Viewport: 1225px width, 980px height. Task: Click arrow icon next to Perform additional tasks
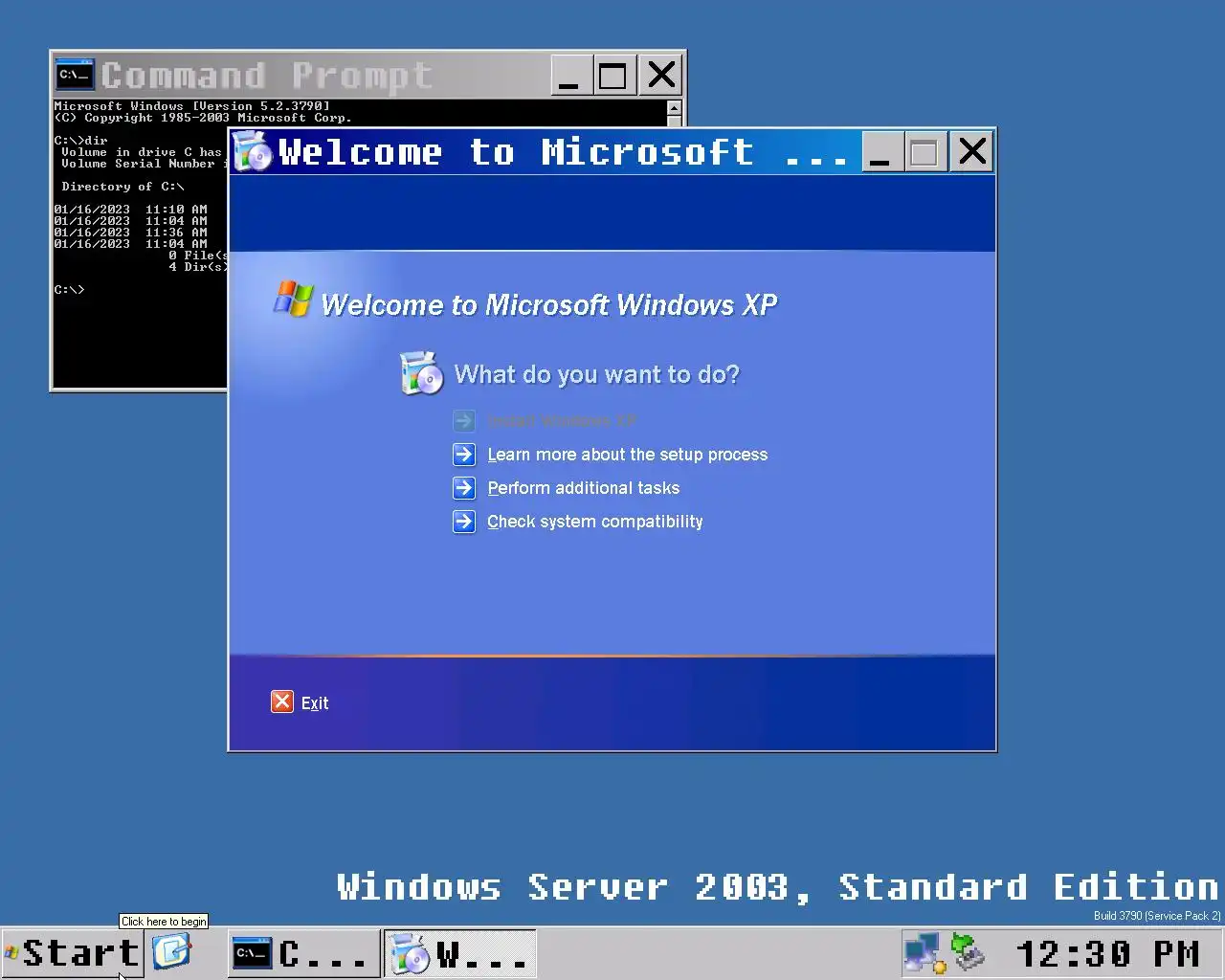[x=464, y=488]
